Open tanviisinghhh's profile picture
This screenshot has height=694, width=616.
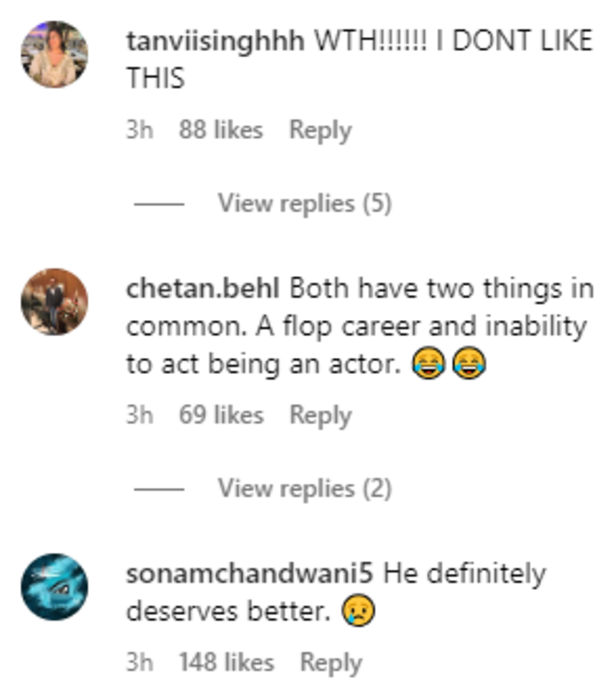click(55, 55)
